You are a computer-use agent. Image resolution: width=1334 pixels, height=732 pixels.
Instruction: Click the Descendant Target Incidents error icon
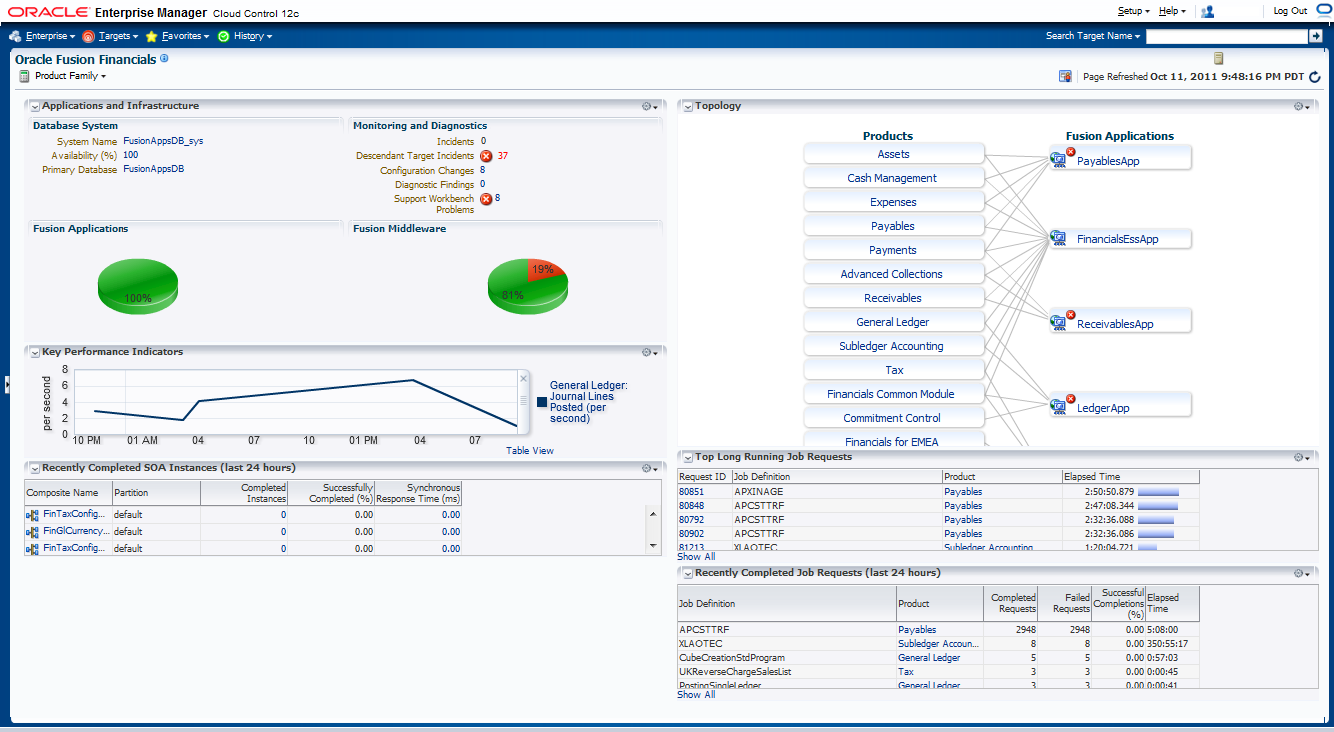pos(486,156)
